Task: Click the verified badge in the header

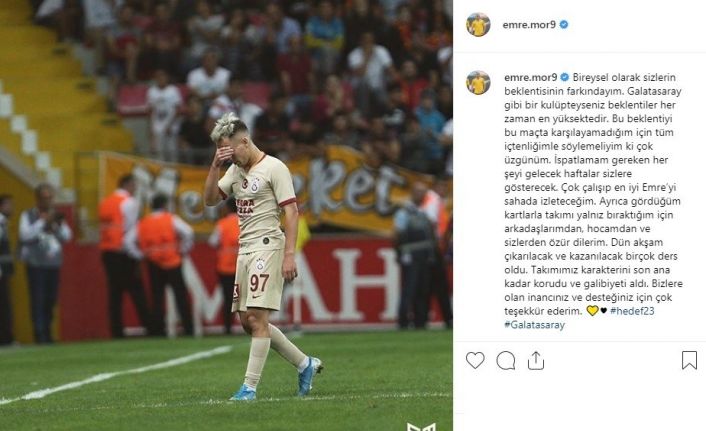Action: [564, 25]
